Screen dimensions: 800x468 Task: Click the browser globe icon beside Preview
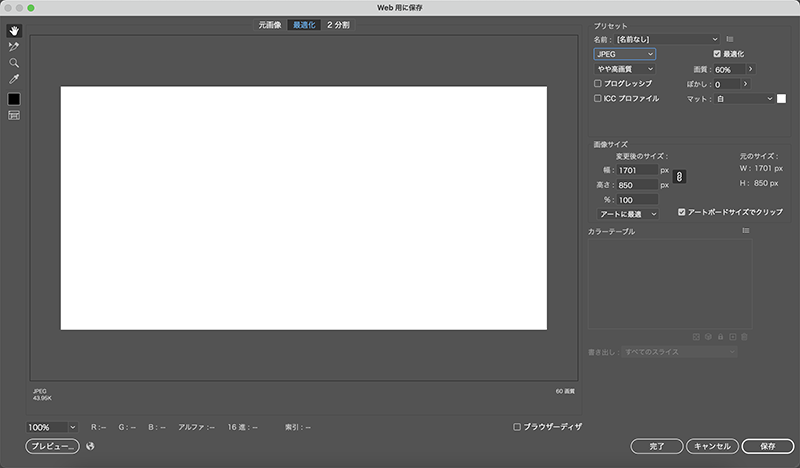tap(90, 446)
